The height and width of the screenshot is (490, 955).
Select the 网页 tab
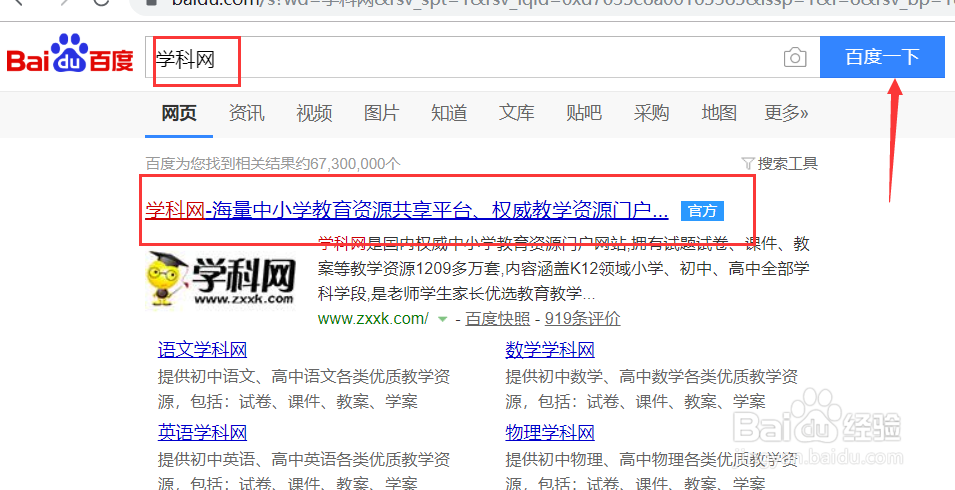(179, 113)
